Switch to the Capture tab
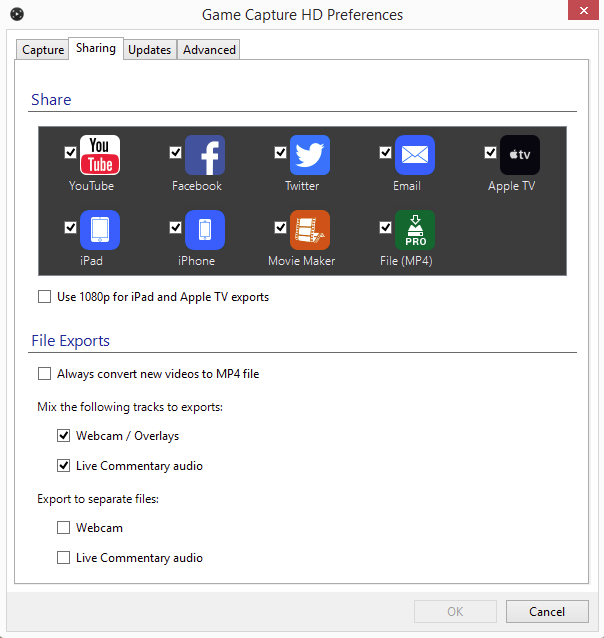Screen dimensions: 604x638 pos(43,50)
